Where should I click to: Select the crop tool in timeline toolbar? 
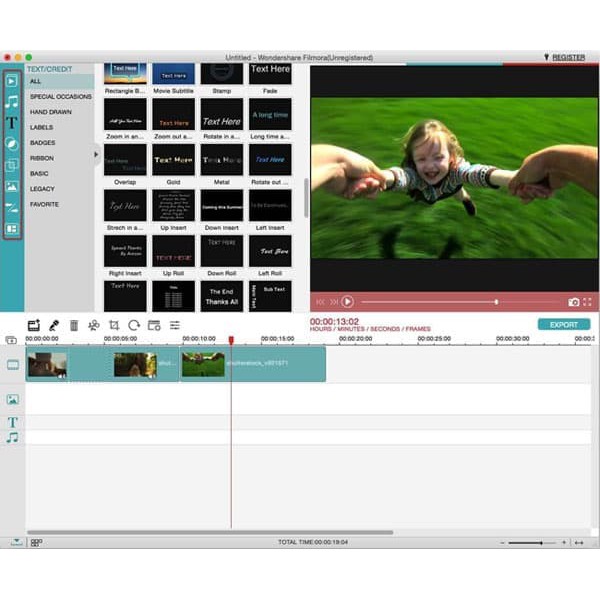114,325
